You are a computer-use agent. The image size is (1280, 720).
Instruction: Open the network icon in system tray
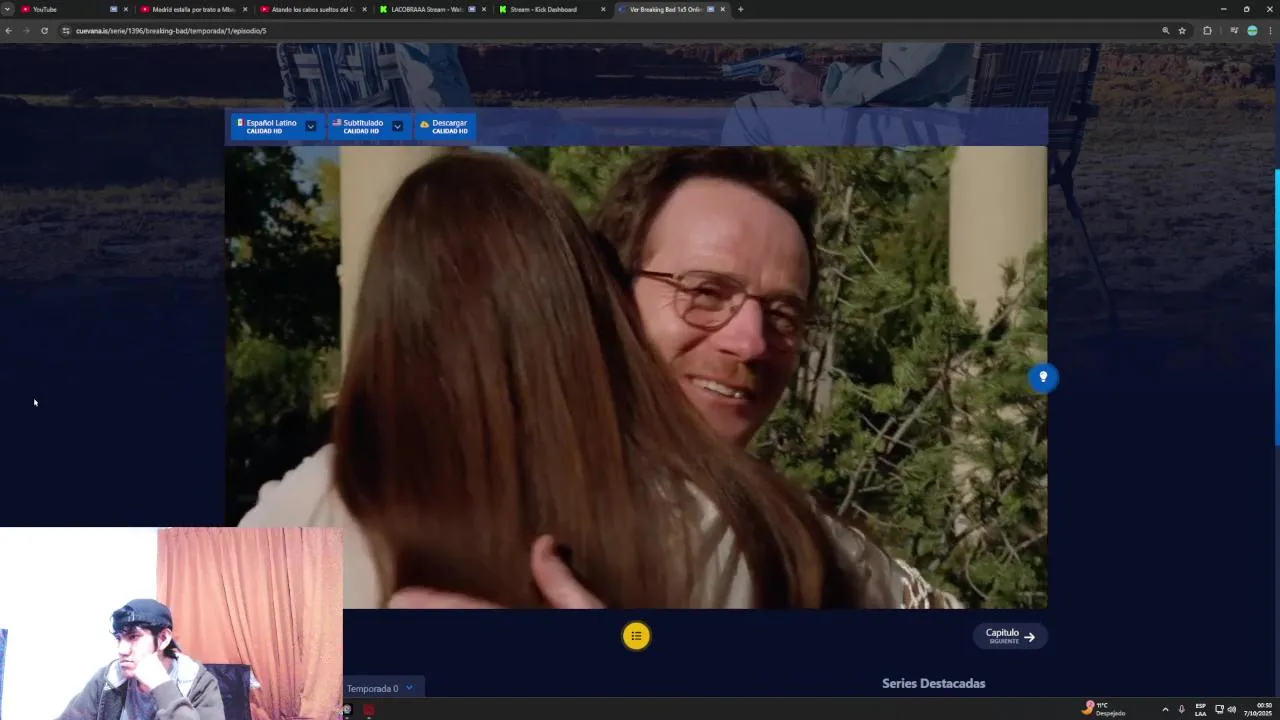point(1219,709)
